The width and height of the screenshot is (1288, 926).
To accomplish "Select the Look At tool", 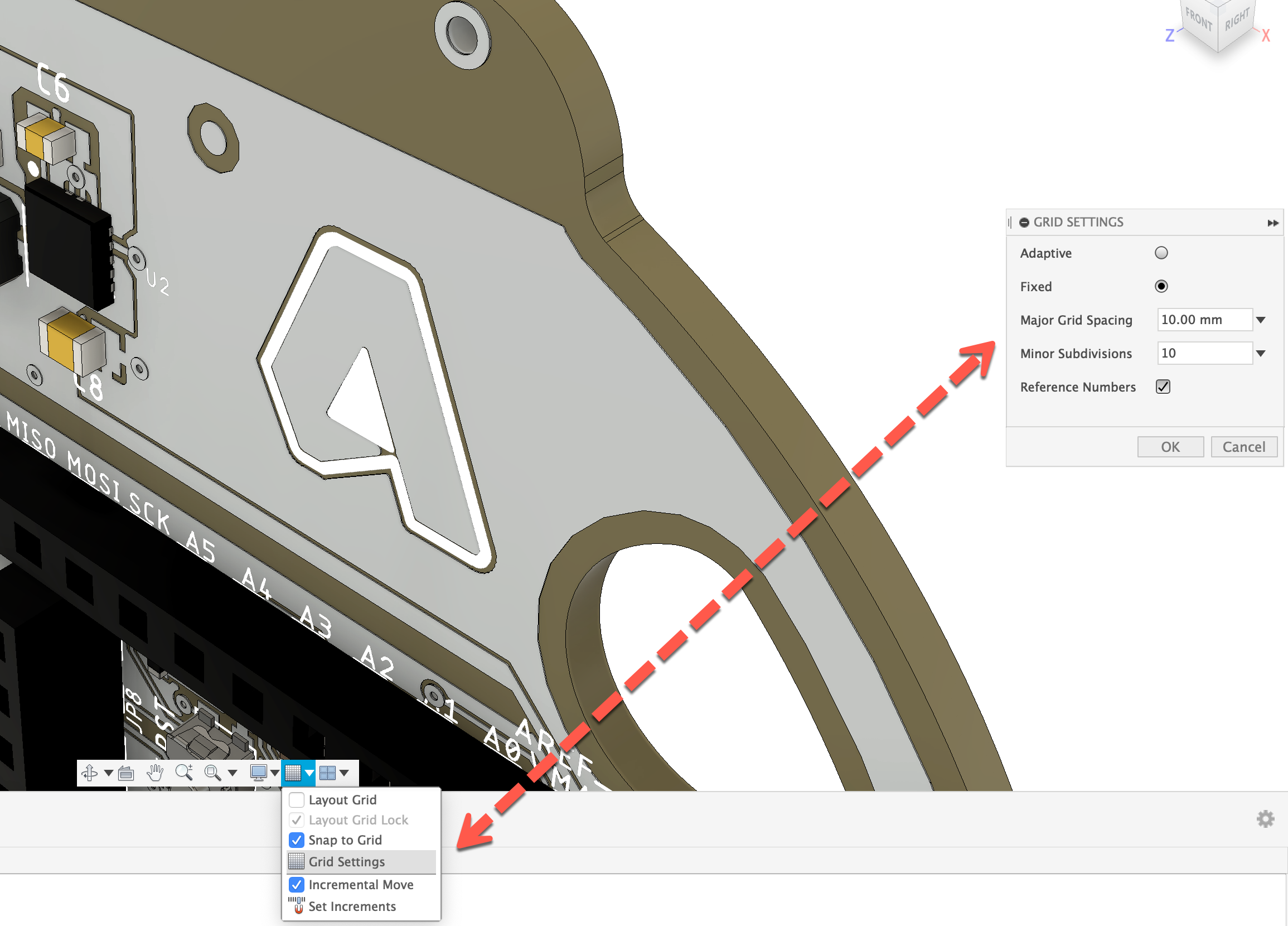I will [x=126, y=773].
